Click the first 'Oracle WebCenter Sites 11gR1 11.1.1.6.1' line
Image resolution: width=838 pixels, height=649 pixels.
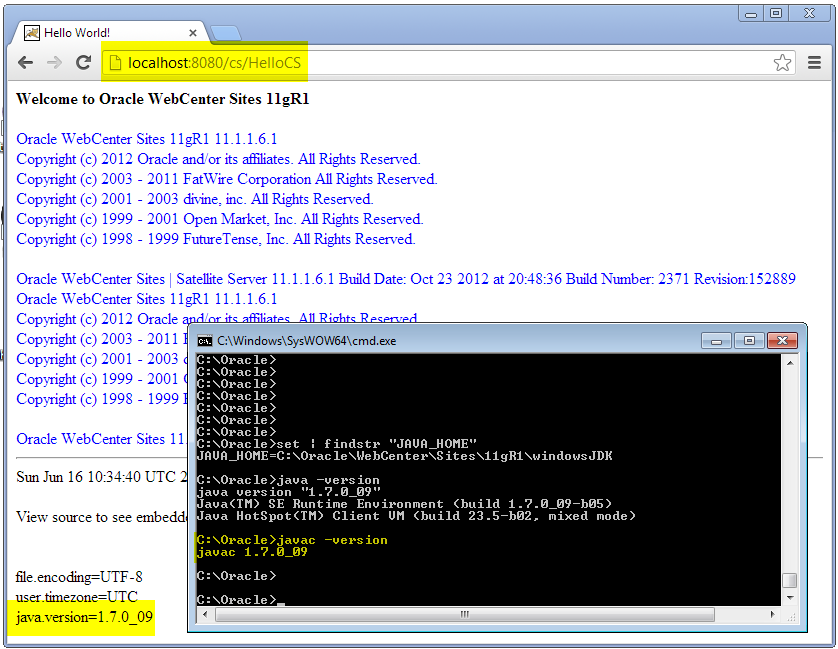147,139
